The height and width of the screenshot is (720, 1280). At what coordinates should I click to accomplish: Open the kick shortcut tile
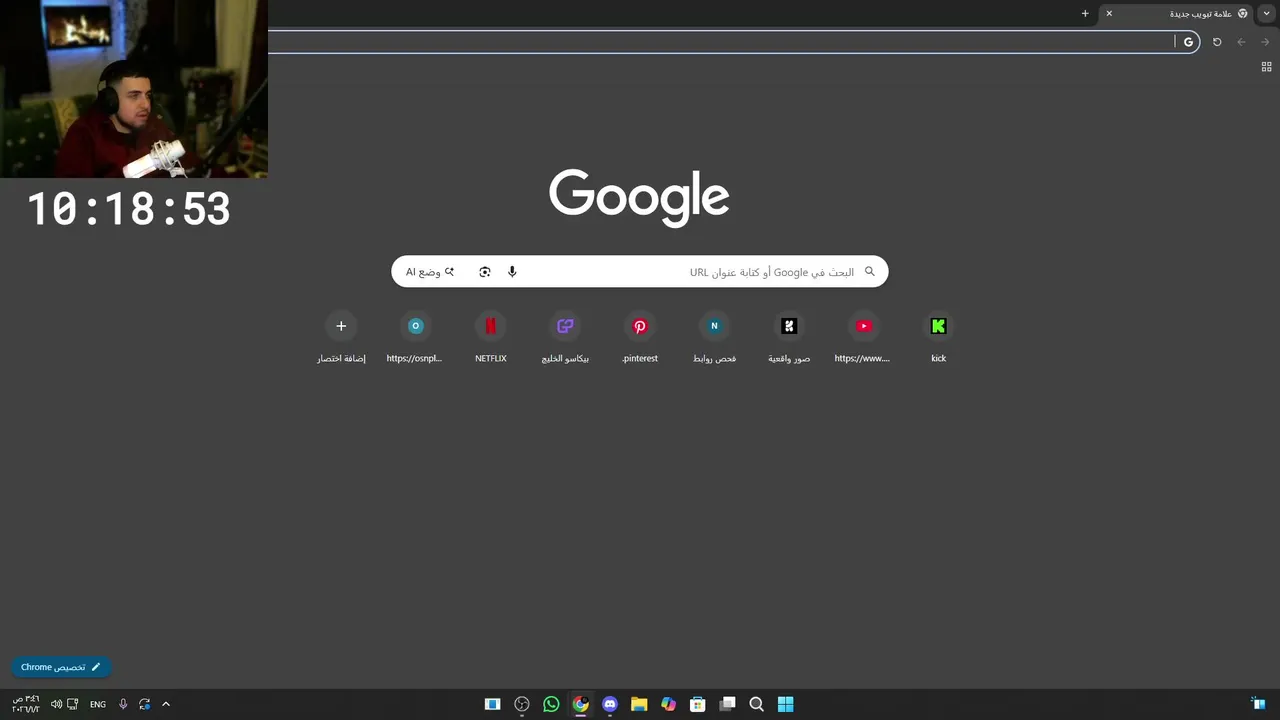point(938,339)
